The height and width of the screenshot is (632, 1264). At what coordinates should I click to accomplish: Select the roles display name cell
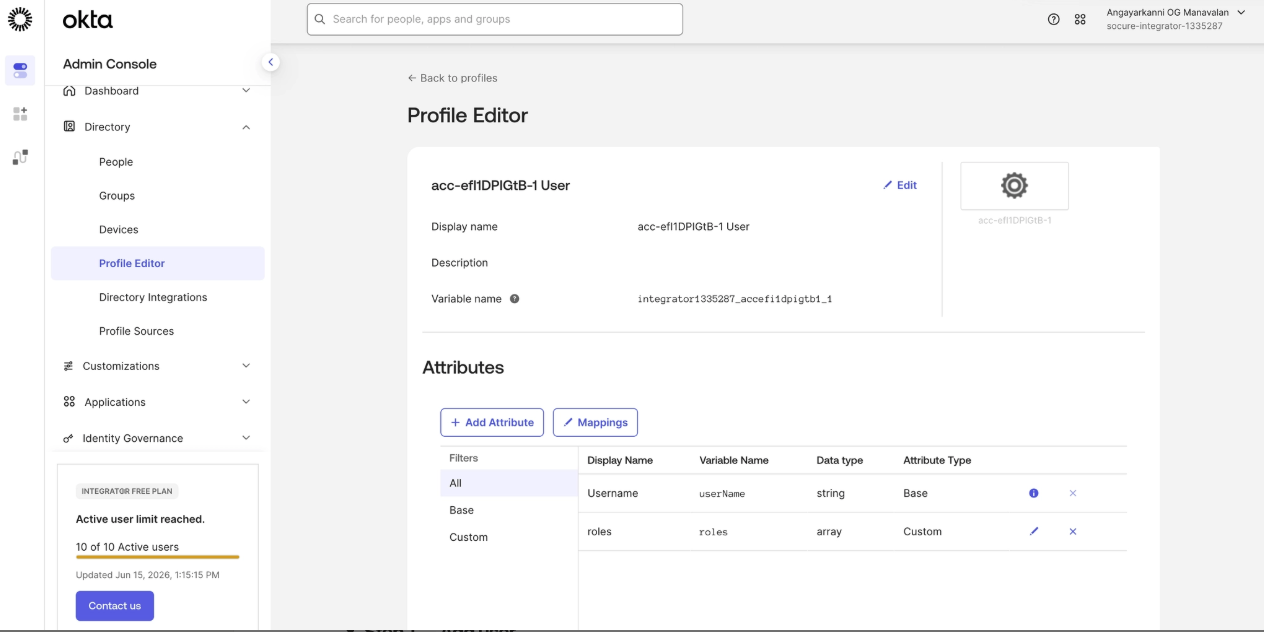pos(599,532)
